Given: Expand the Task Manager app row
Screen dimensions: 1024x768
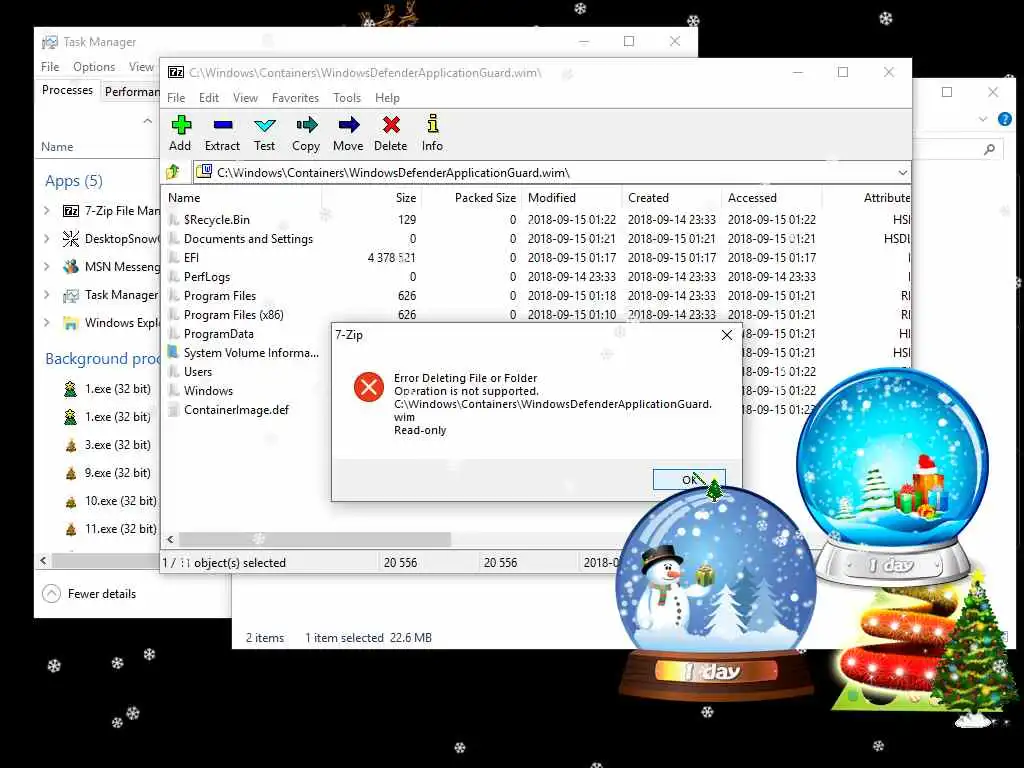Looking at the screenshot, I should [46, 295].
